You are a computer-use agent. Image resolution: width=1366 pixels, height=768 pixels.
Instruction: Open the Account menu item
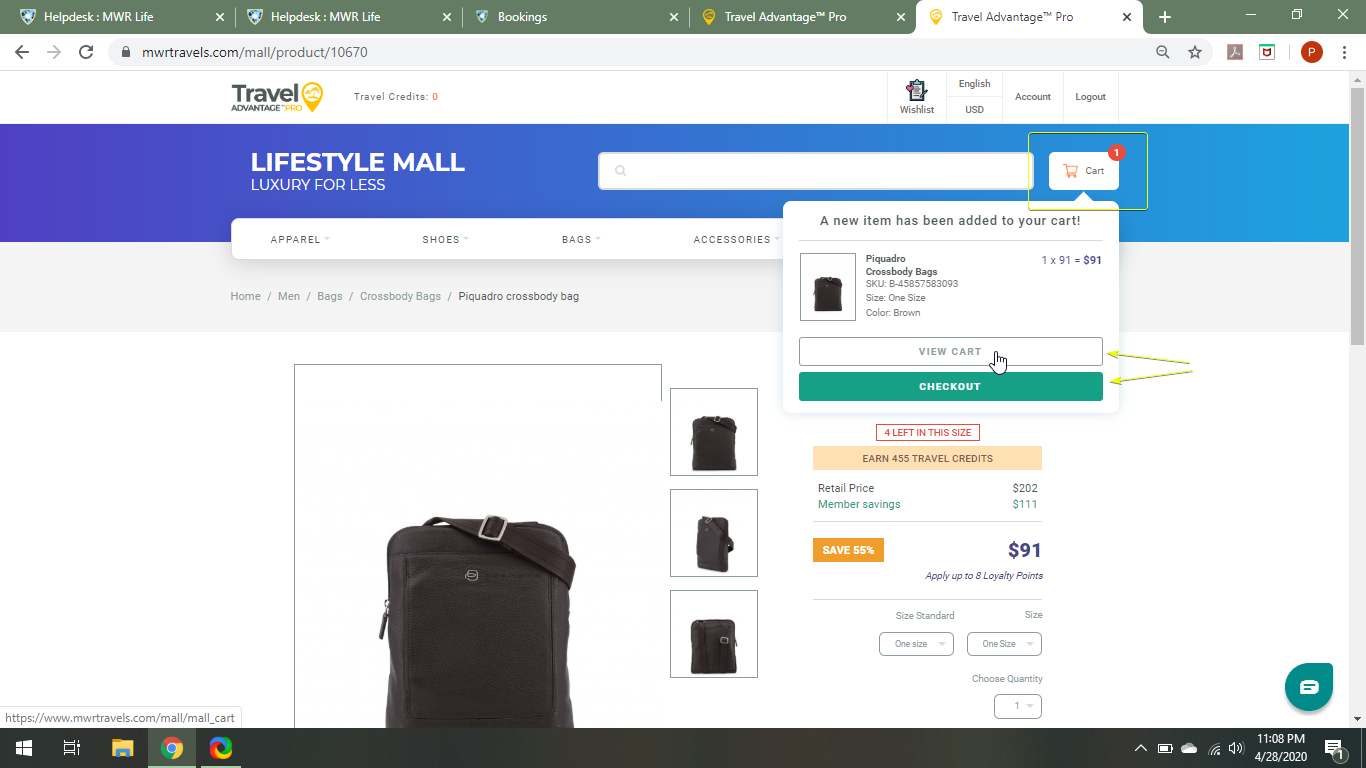click(1033, 97)
